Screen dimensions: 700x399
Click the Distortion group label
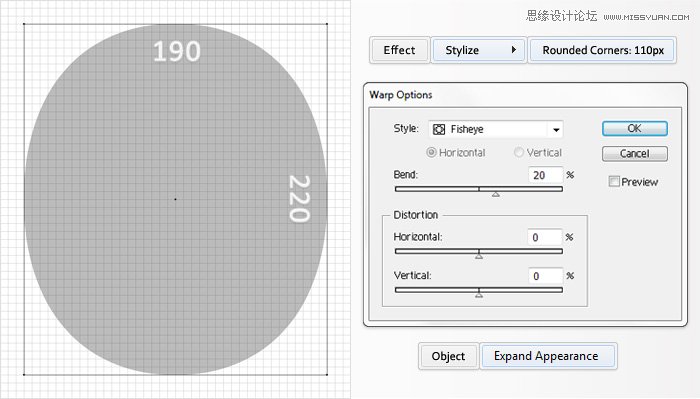point(415,215)
